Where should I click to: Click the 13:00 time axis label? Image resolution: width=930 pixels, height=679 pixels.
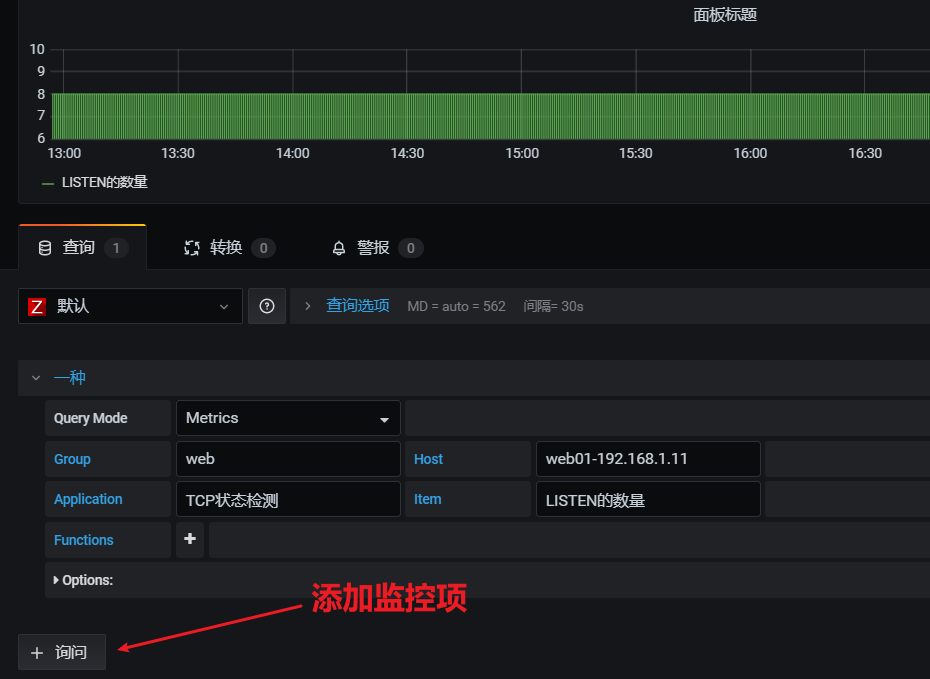click(64, 154)
